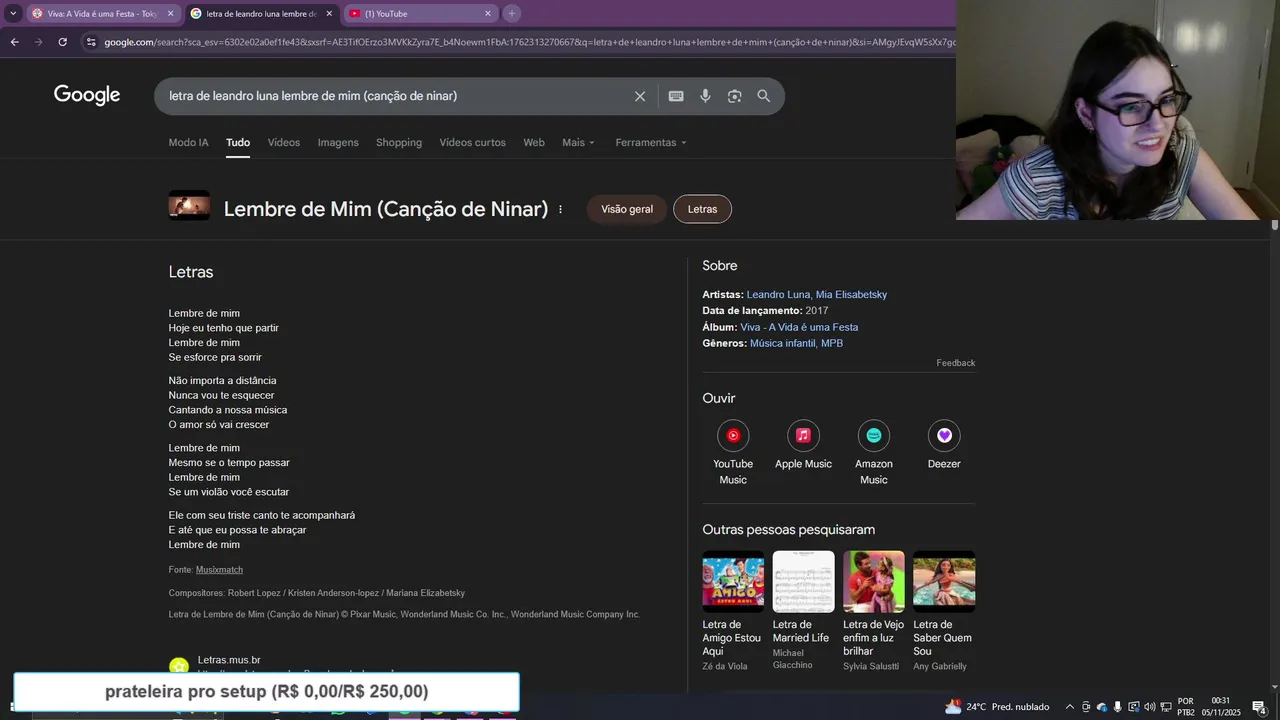
Task: Click the lyric line 'Hoje eu tenho que partir'
Action: pos(224,328)
